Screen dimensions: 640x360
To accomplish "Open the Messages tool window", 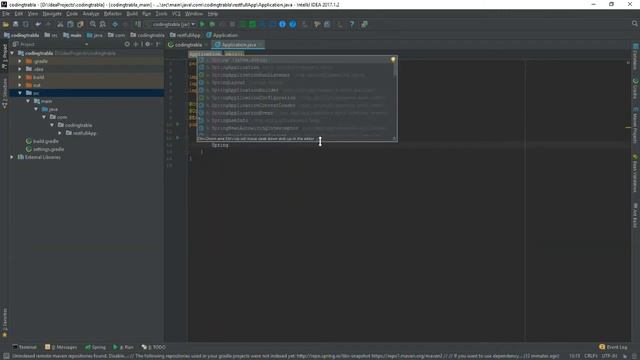I will pos(61,347).
